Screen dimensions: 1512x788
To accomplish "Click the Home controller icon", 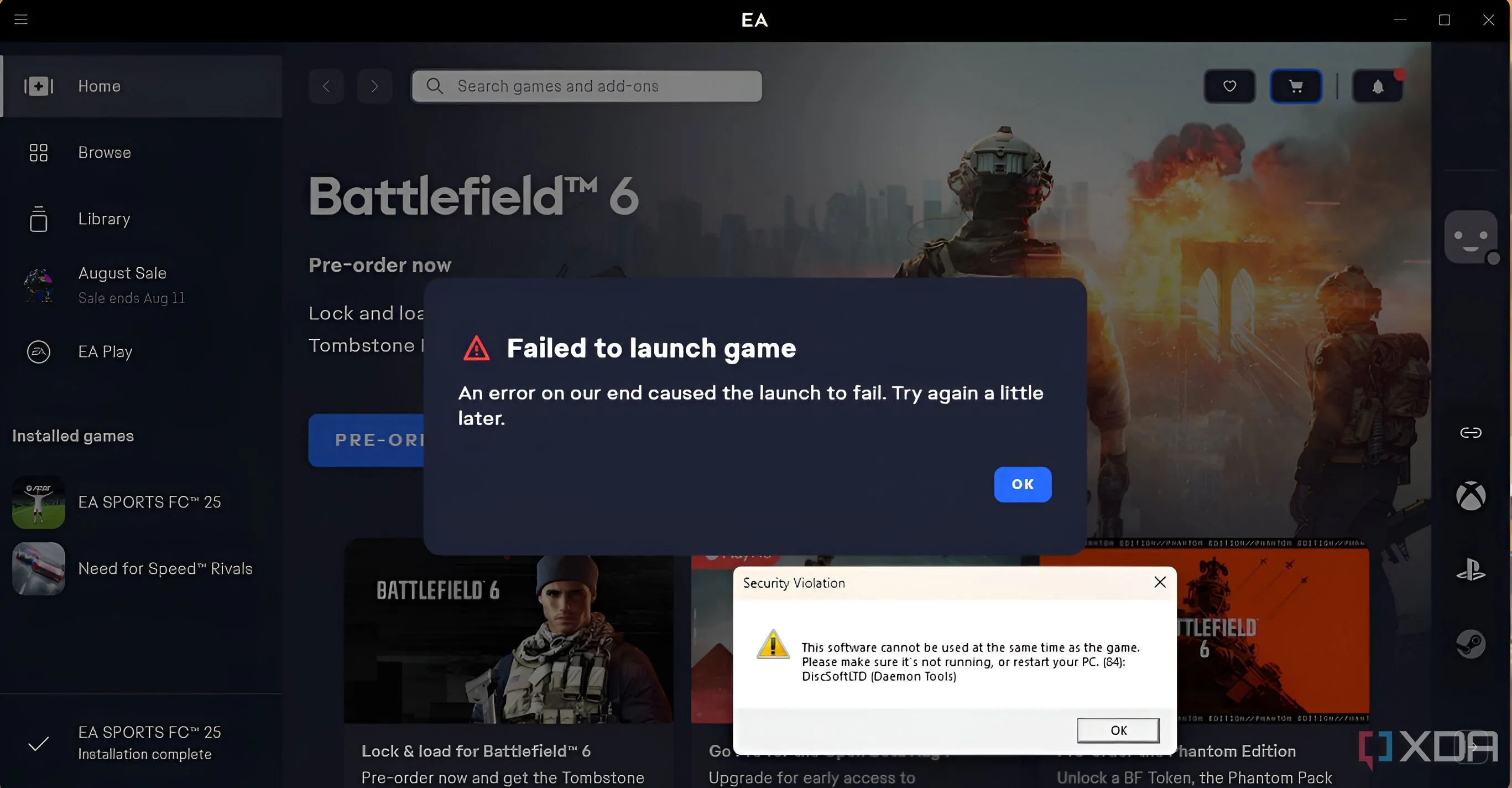I will click(x=39, y=86).
